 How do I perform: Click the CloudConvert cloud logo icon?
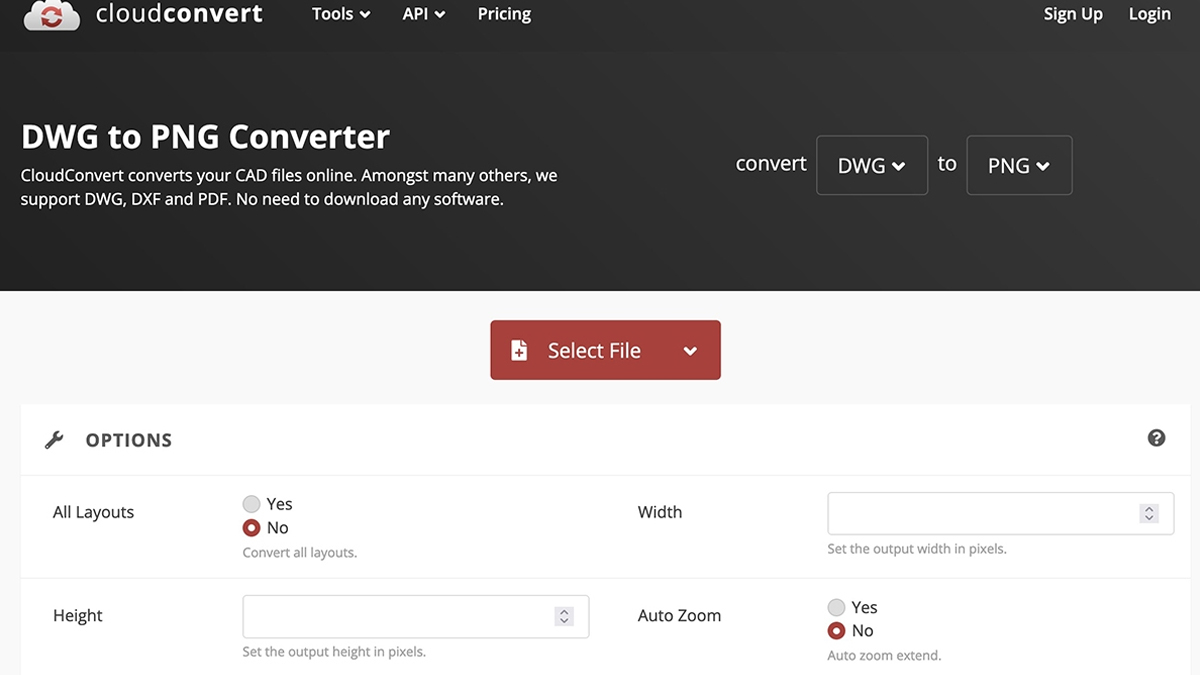(x=51, y=14)
